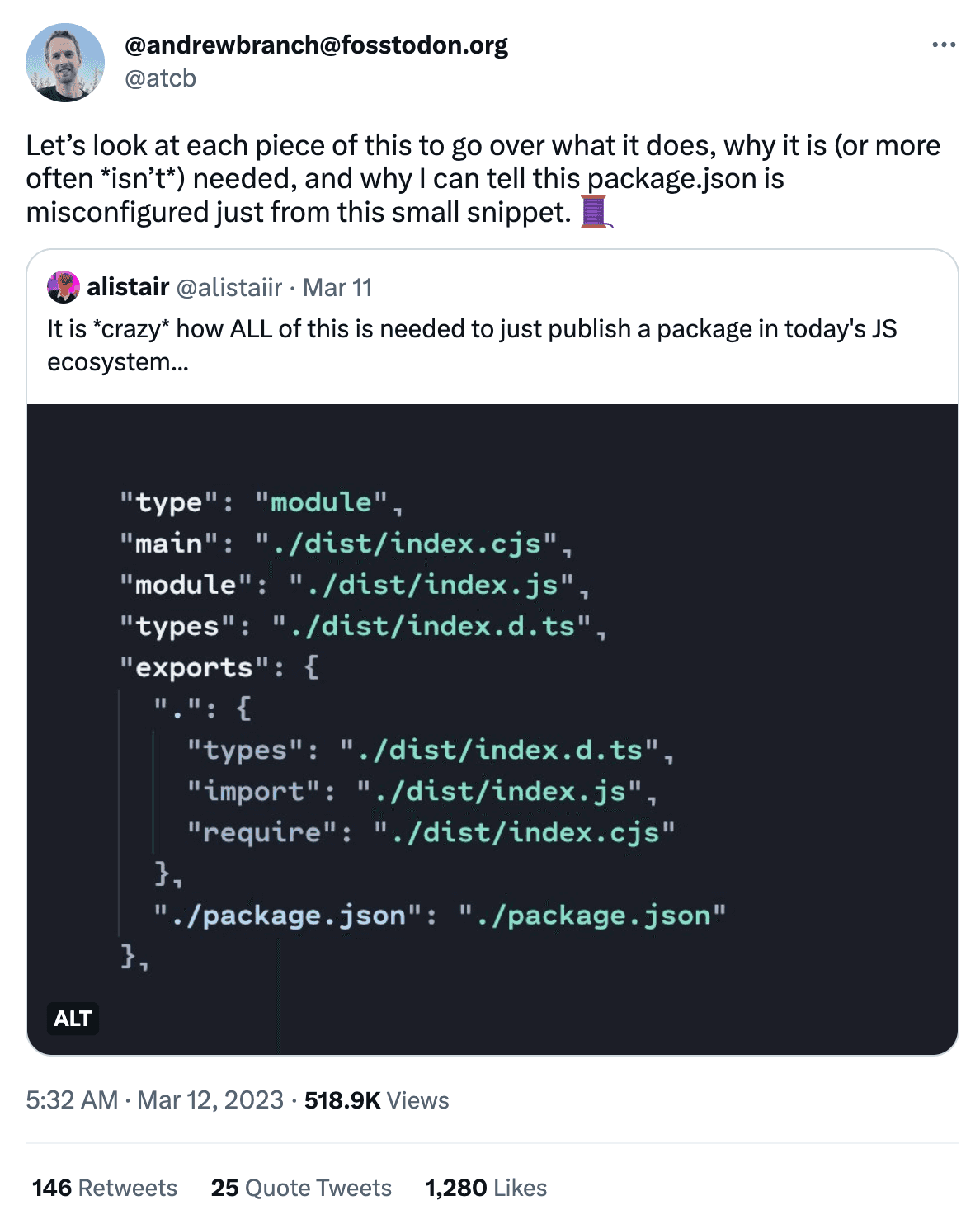This screenshot has width=980, height=1224.
Task: Click the "exports" line in the code image
Action: 219,667
